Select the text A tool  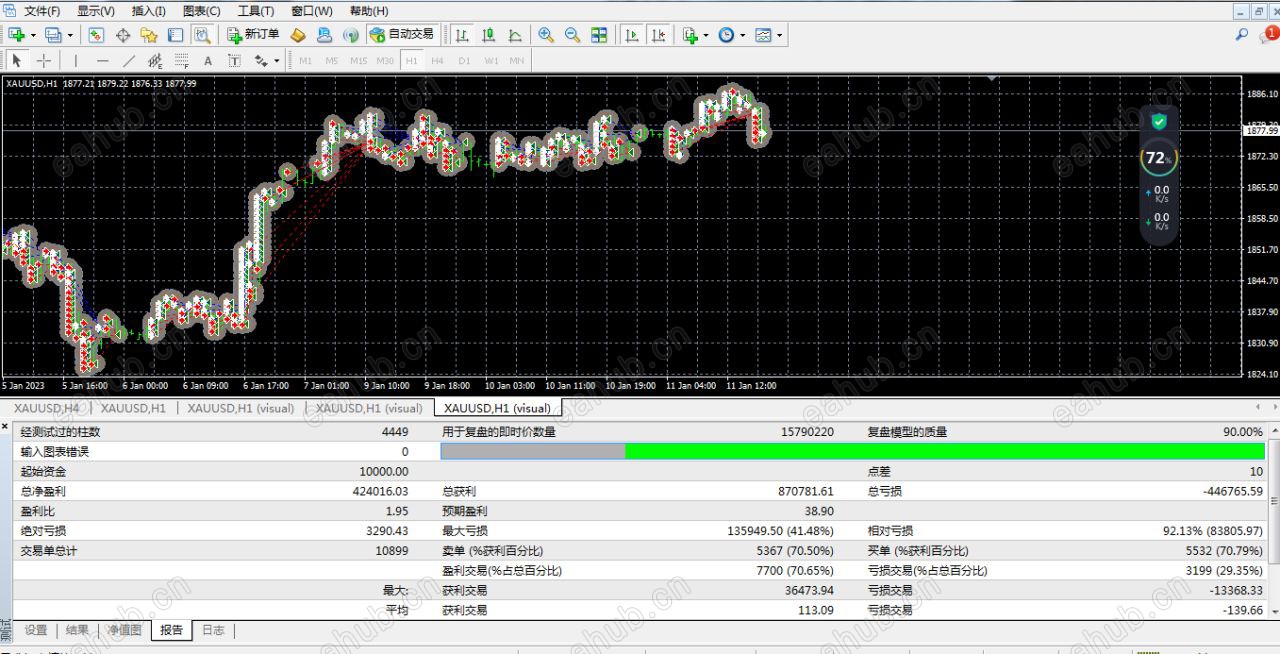coord(208,60)
